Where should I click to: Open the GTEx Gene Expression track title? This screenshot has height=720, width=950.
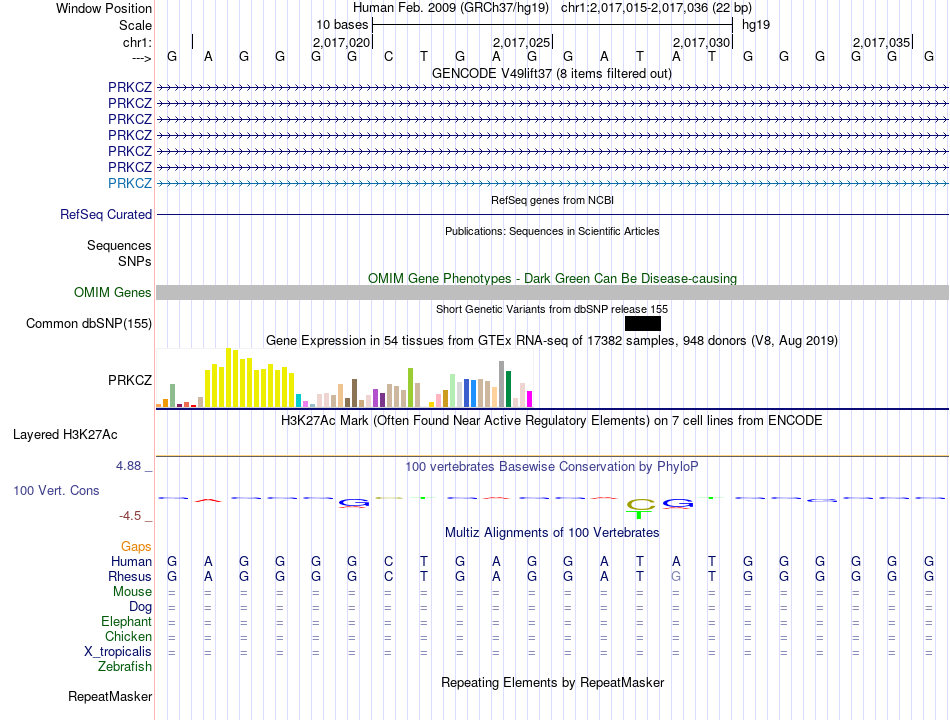pyautogui.click(x=552, y=341)
